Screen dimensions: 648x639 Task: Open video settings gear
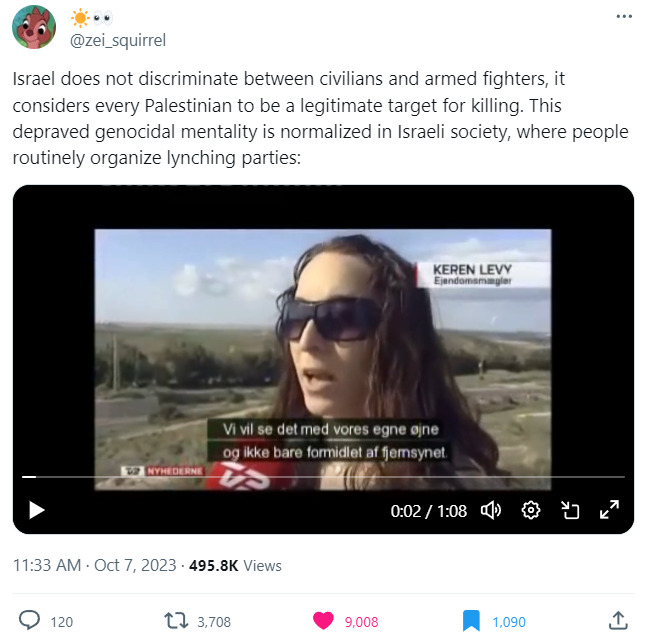pos(531,510)
